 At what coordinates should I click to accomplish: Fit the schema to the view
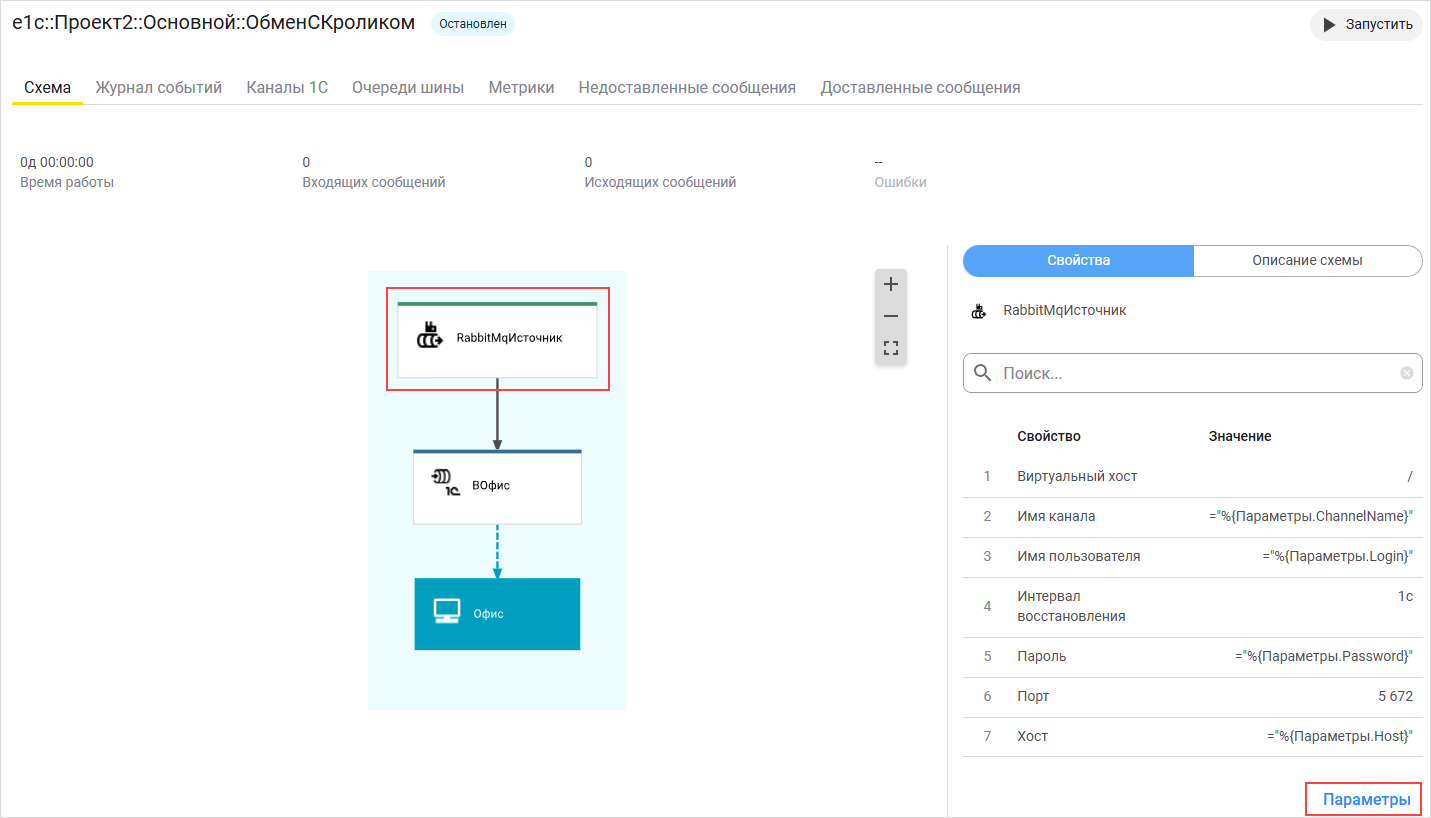pyautogui.click(x=890, y=348)
